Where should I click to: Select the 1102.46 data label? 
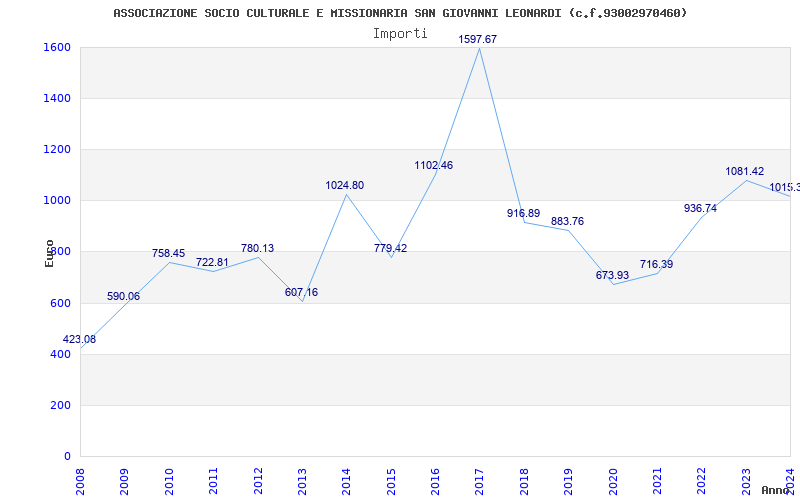434,165
